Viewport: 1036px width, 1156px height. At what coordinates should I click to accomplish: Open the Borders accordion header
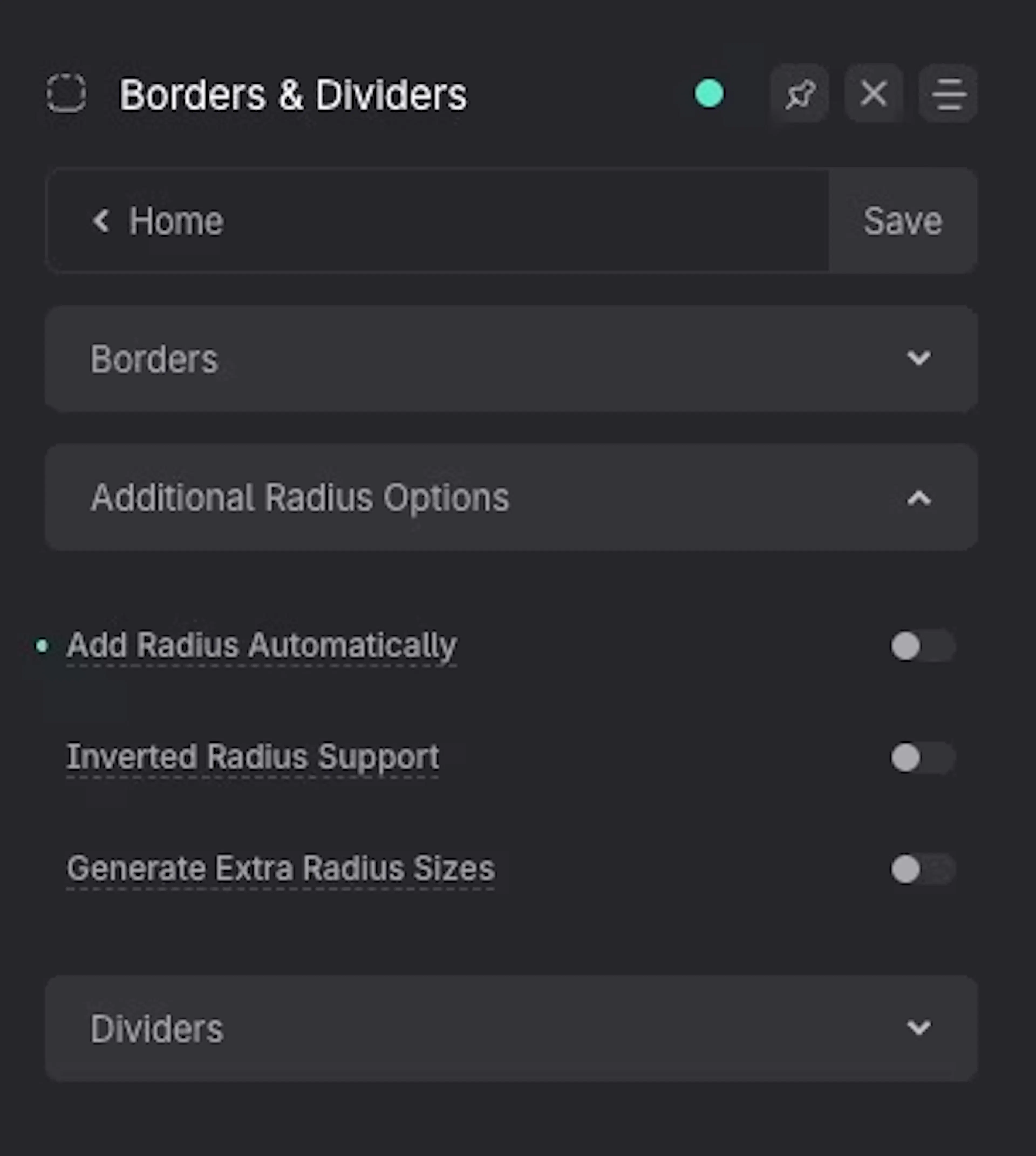154,359
